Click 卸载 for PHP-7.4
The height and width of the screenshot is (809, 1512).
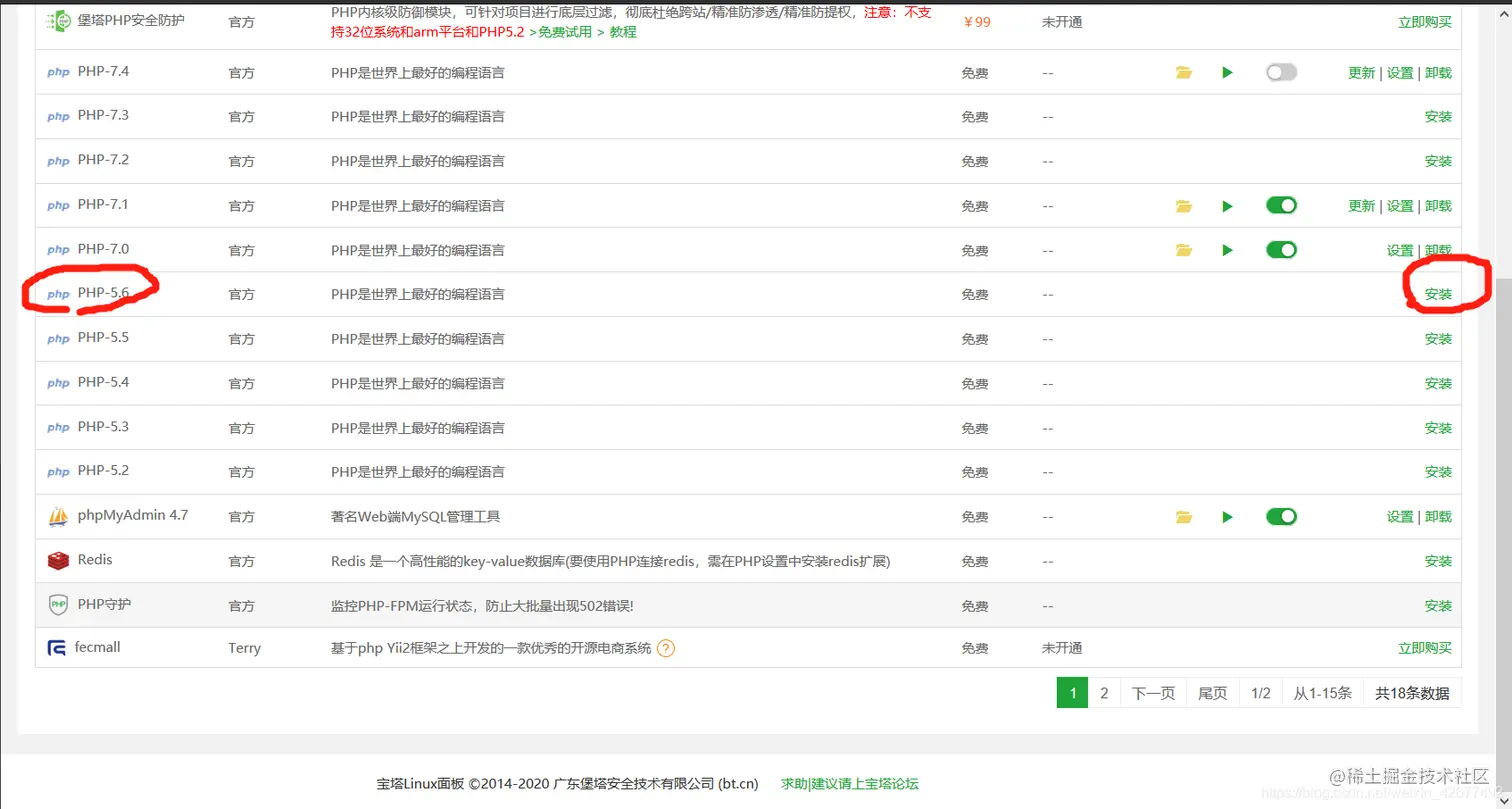(1438, 73)
